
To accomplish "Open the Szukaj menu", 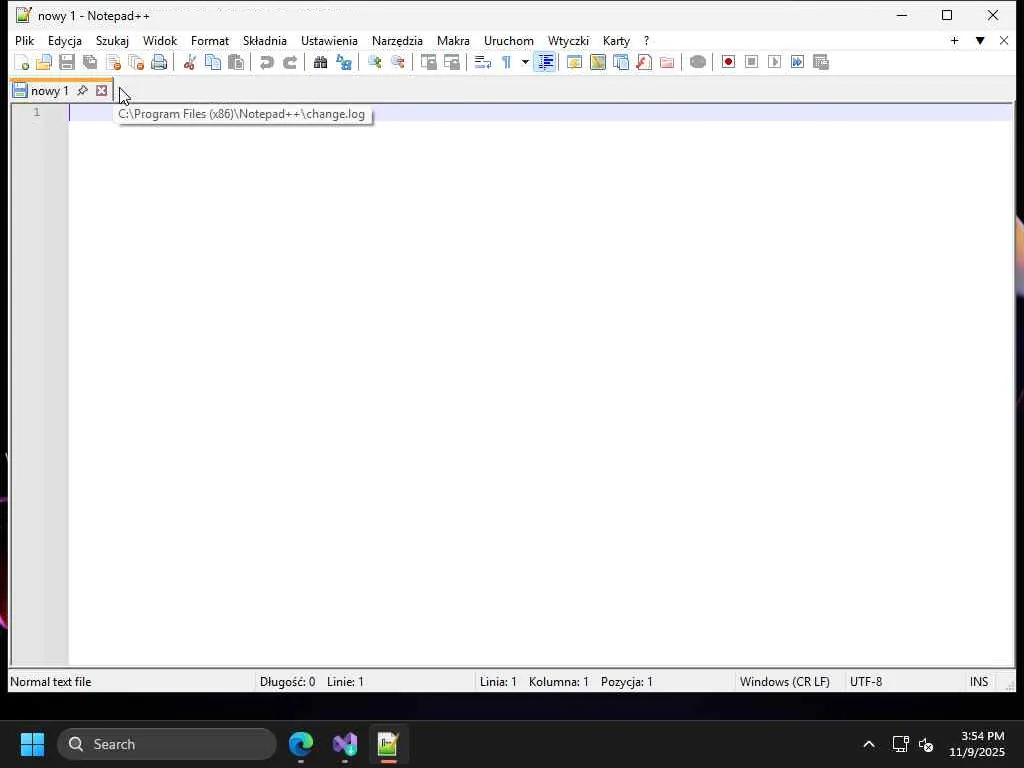I will [x=112, y=40].
